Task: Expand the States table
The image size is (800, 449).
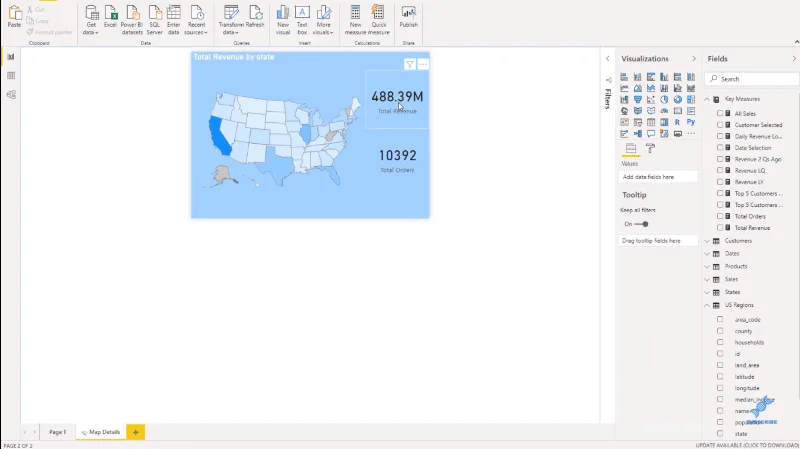Action: pyautogui.click(x=707, y=292)
